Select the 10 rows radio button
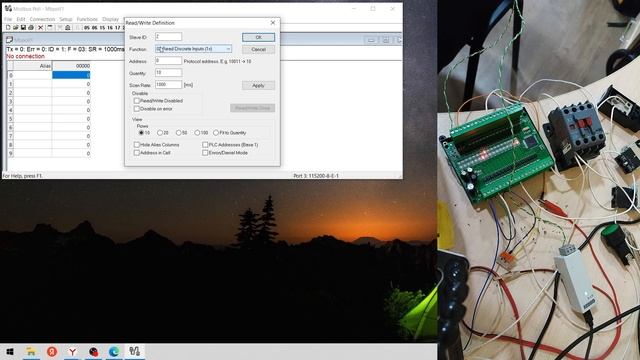640x360 pixels. pos(141,133)
